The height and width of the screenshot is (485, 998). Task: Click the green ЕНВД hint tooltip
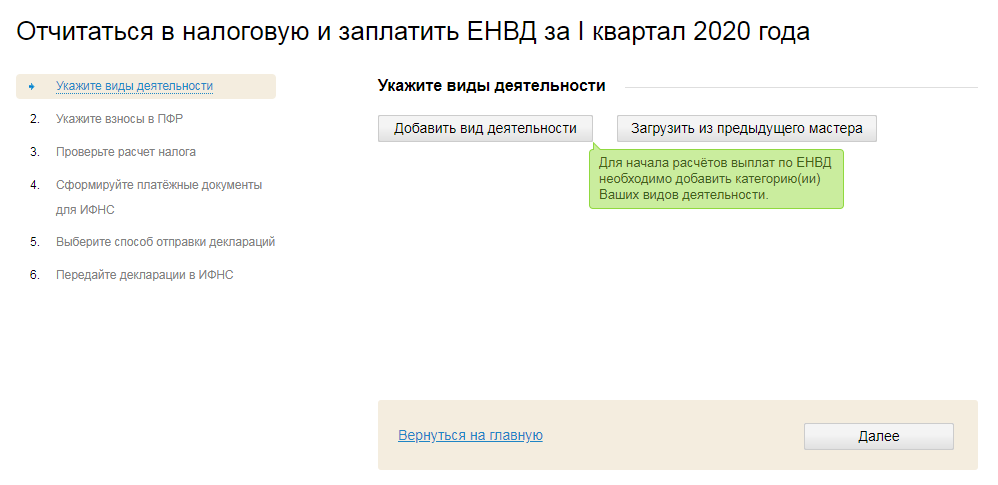pos(716,179)
